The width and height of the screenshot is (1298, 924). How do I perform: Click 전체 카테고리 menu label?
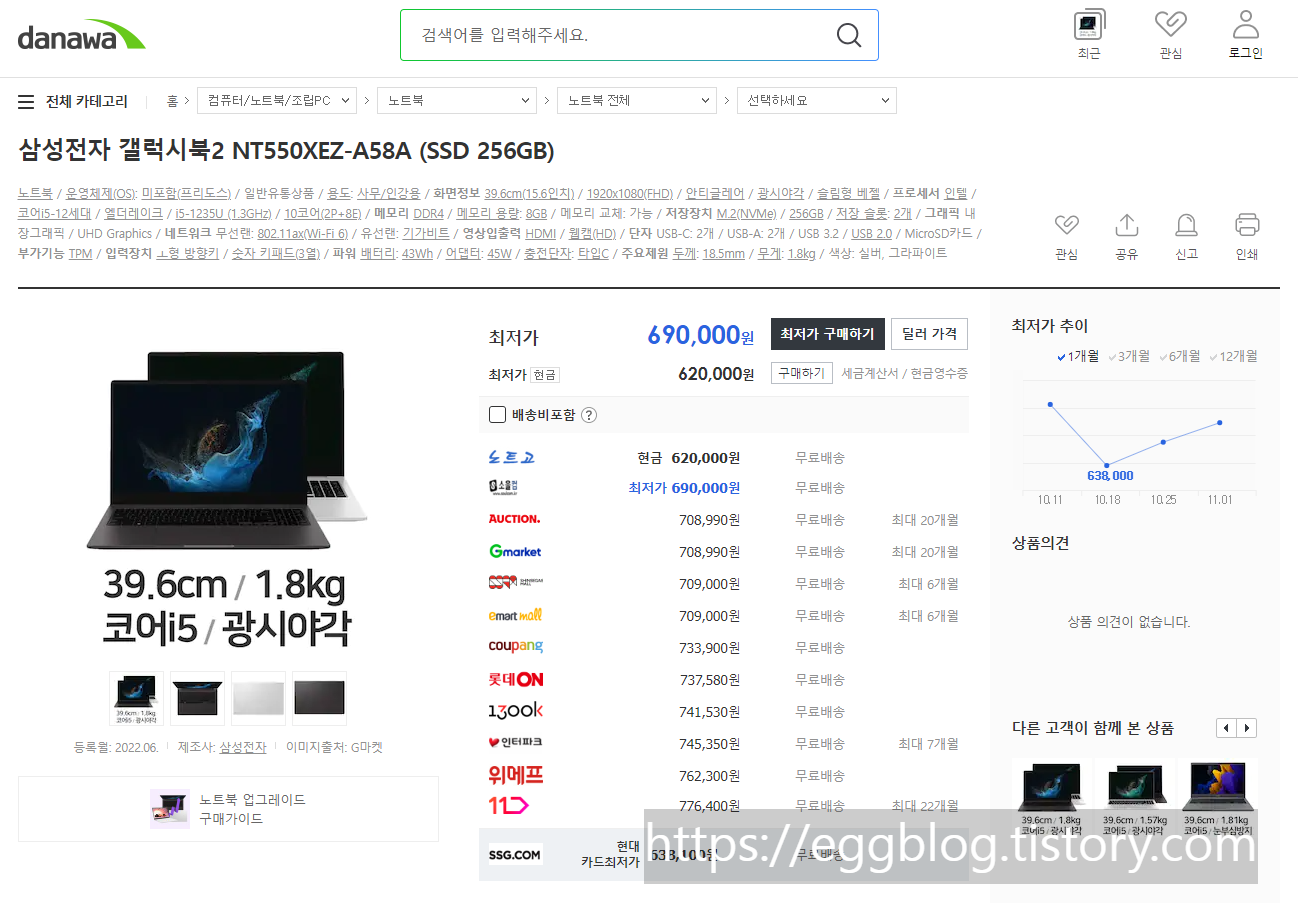(87, 101)
